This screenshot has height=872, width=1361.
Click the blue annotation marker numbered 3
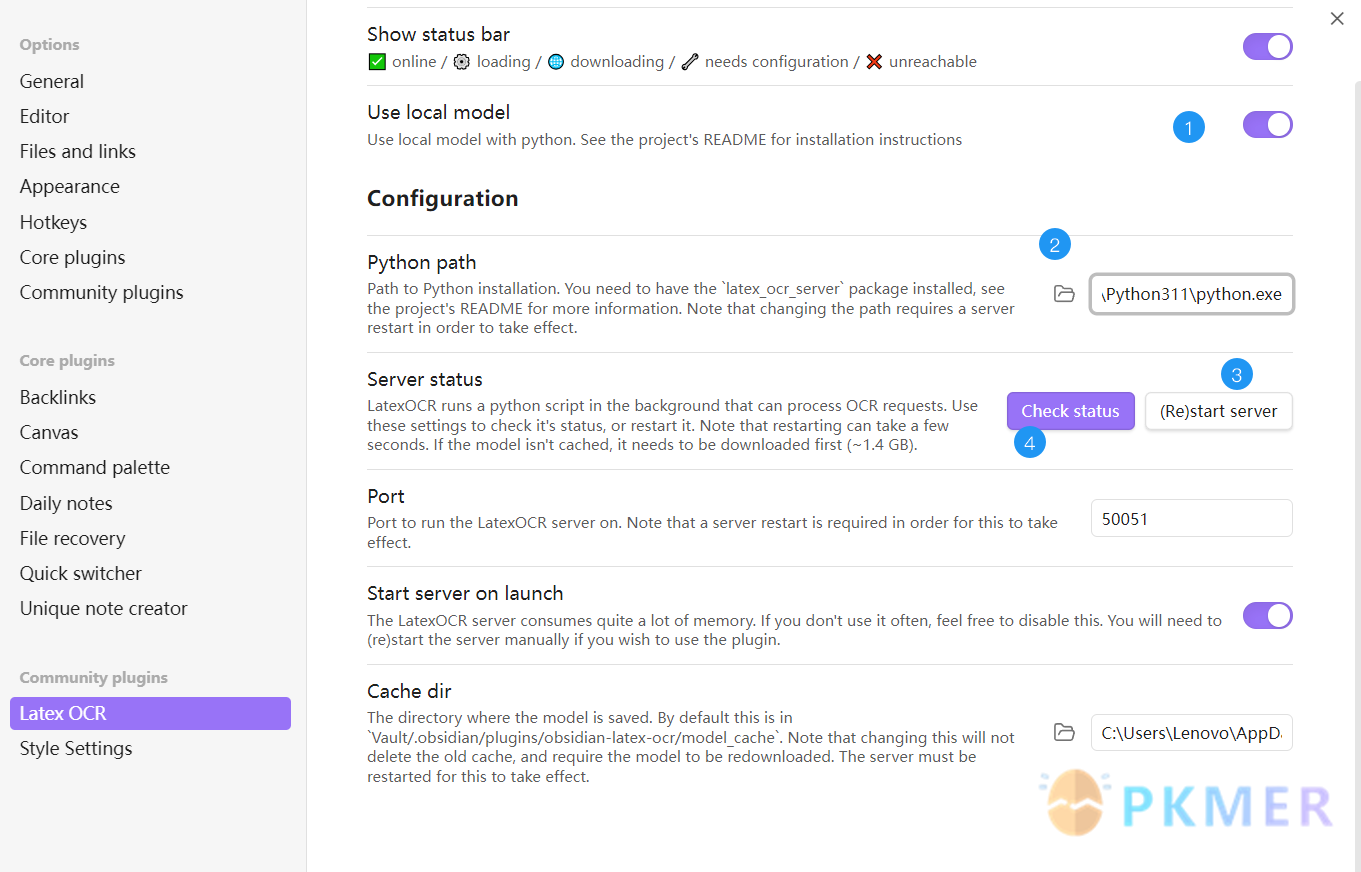coord(1237,375)
